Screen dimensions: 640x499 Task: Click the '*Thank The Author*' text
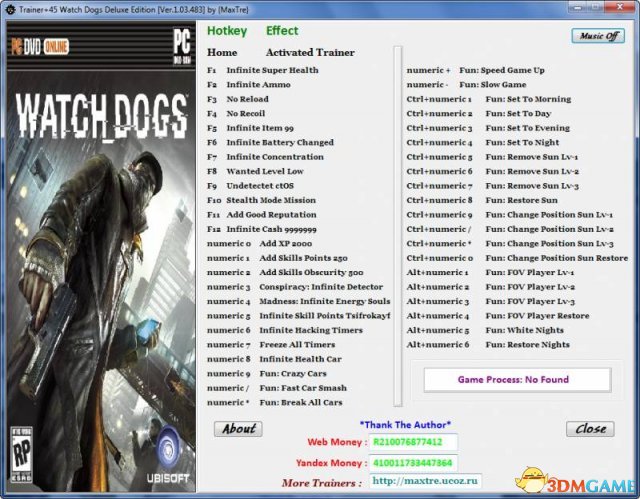pos(405,425)
